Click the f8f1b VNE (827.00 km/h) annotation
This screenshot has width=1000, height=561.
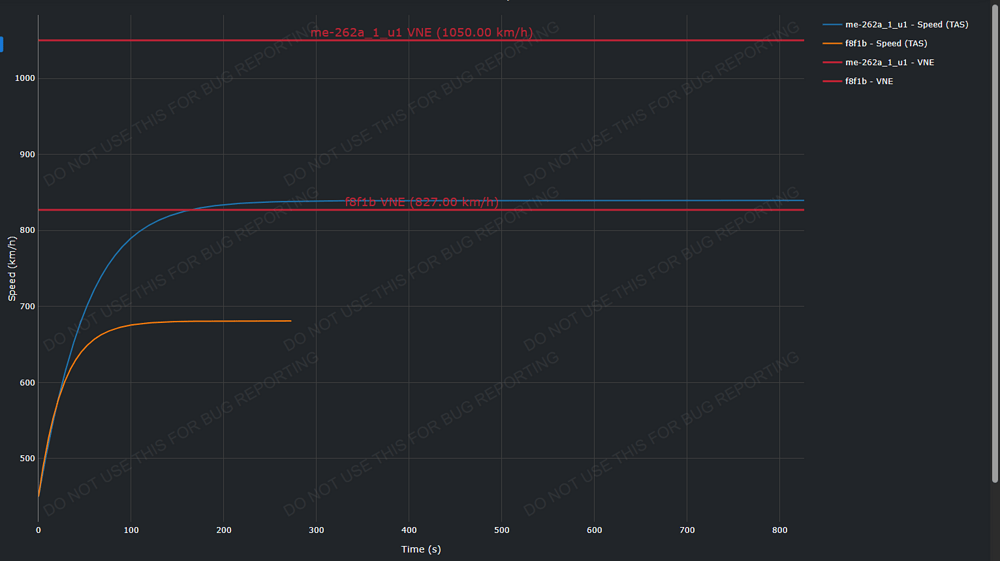(x=422, y=202)
